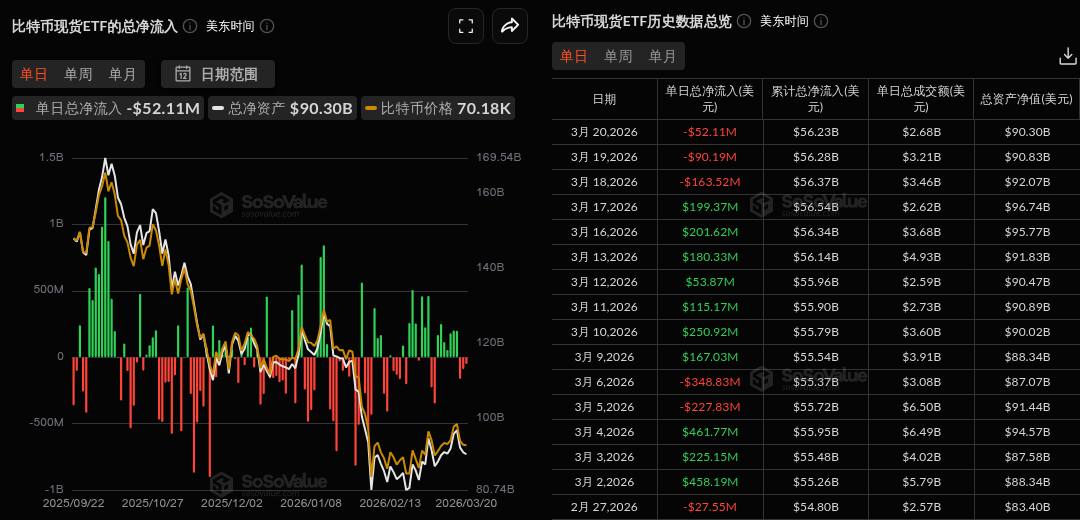Click calendar icon in 日期范围 button

pyautogui.click(x=183, y=74)
